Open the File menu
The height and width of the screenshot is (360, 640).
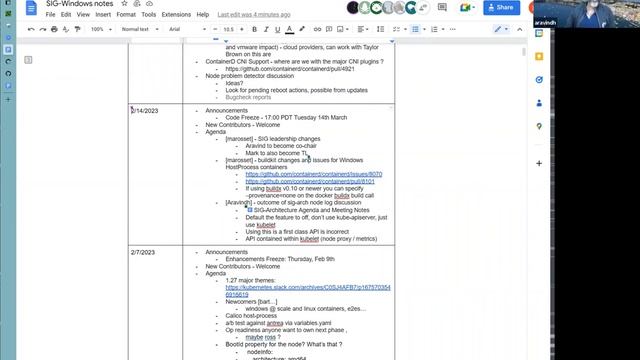pos(51,15)
